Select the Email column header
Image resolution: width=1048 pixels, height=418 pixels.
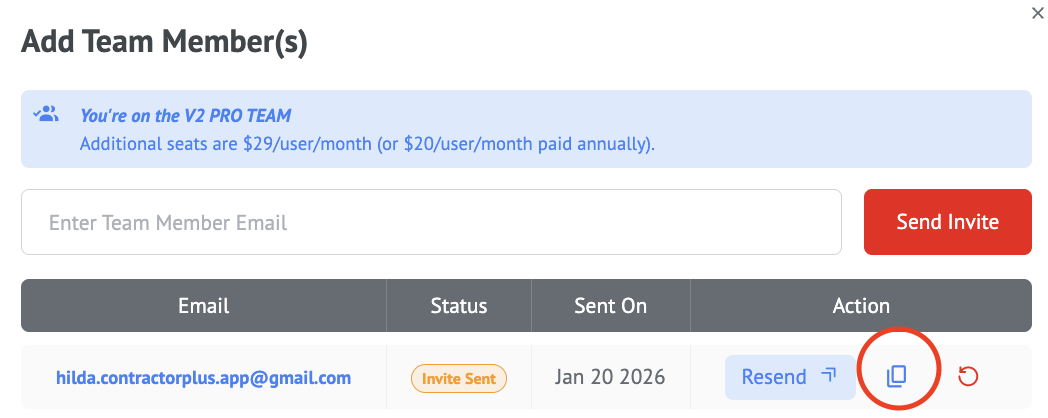click(203, 305)
